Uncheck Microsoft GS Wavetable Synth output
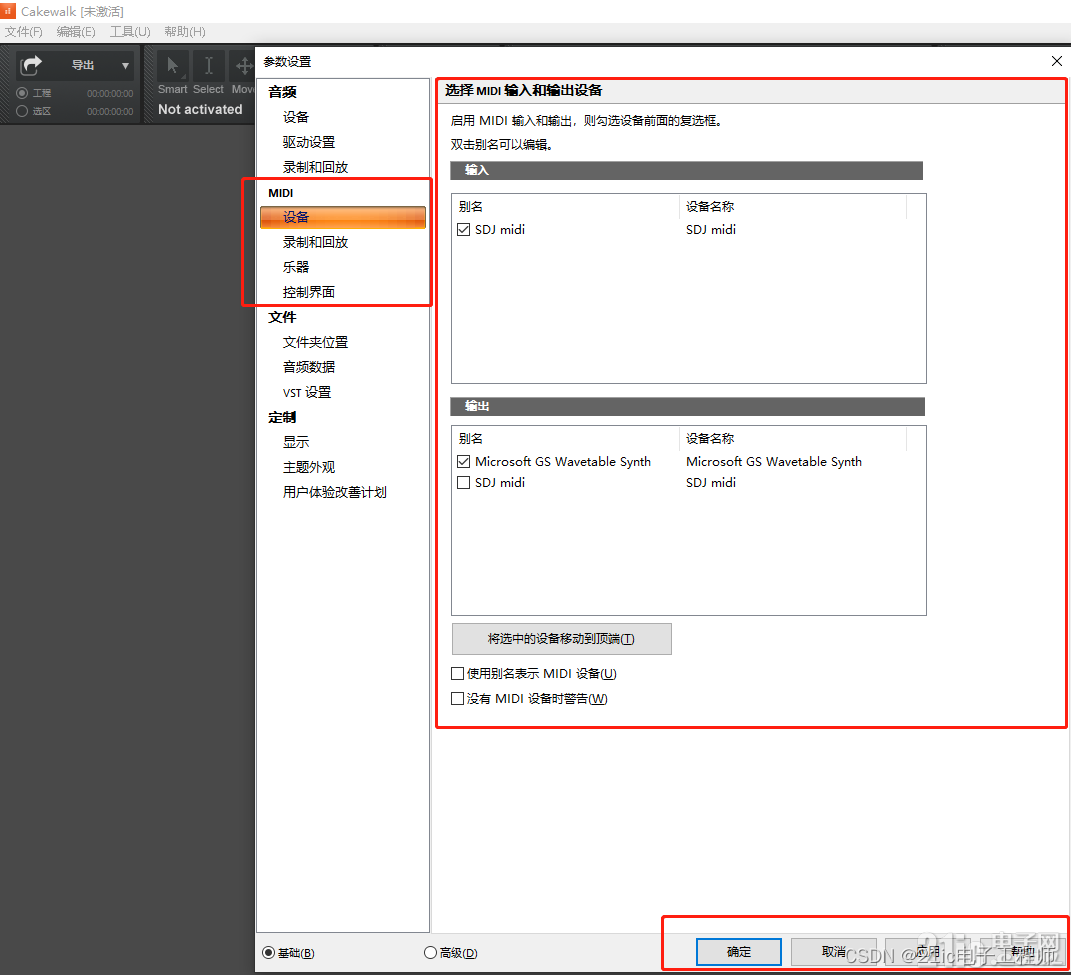 [x=464, y=462]
